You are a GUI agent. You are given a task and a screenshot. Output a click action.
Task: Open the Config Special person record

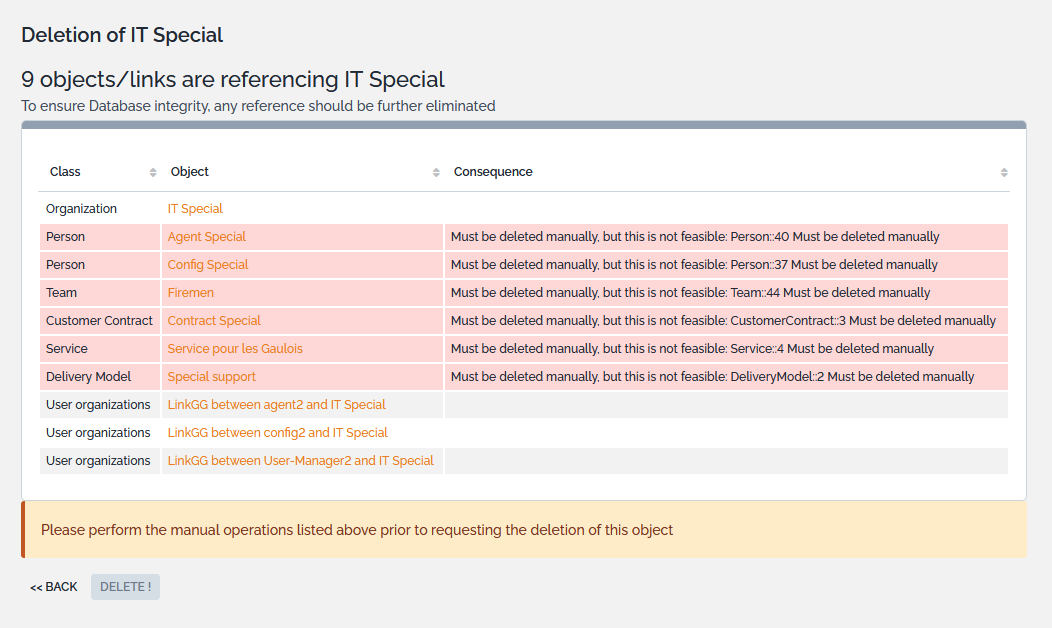(x=207, y=264)
